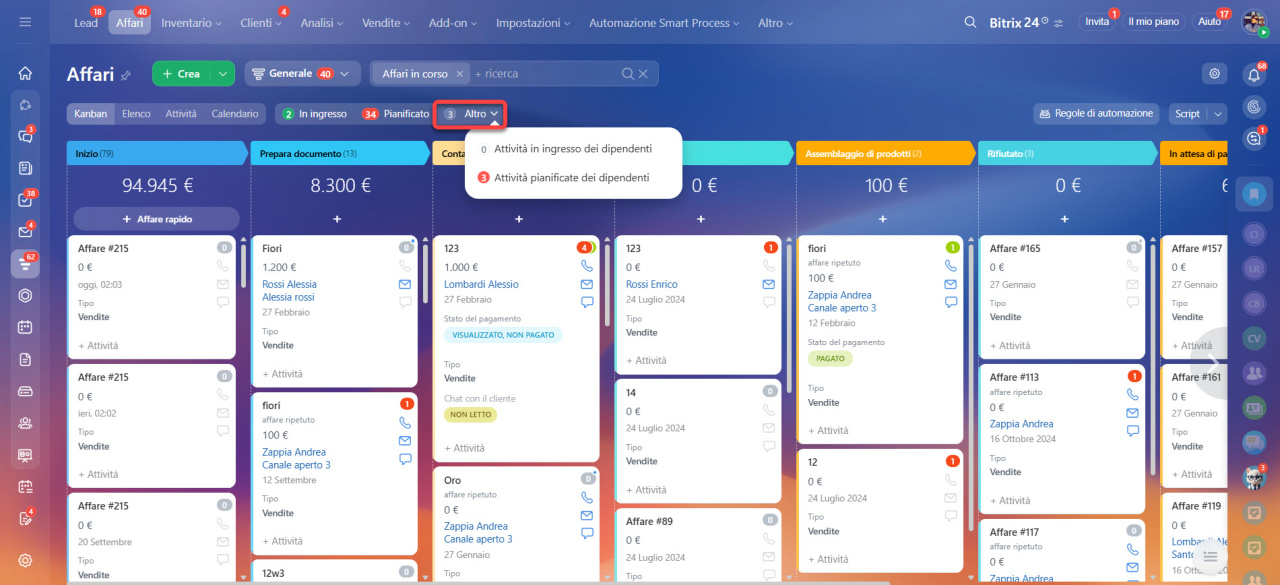Screen dimensions: 1280x585
Task: Open the hamburger main menu icon
Action: pos(25,22)
